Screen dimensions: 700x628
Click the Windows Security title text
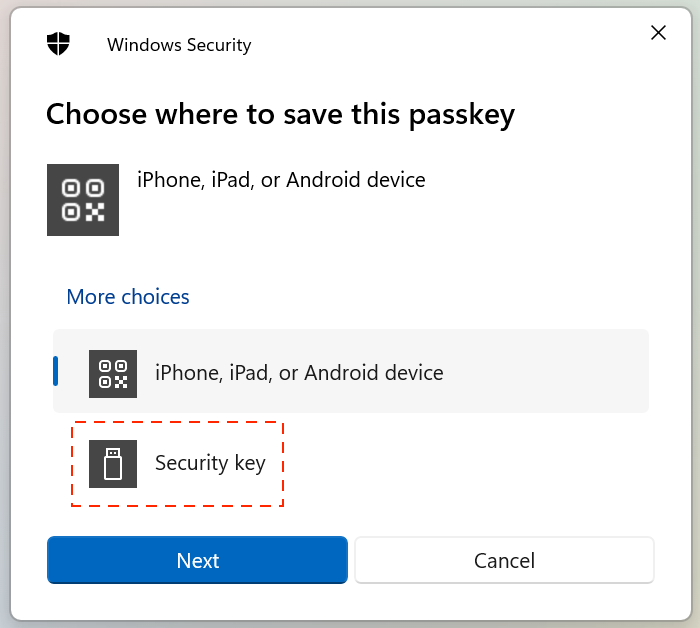click(179, 45)
